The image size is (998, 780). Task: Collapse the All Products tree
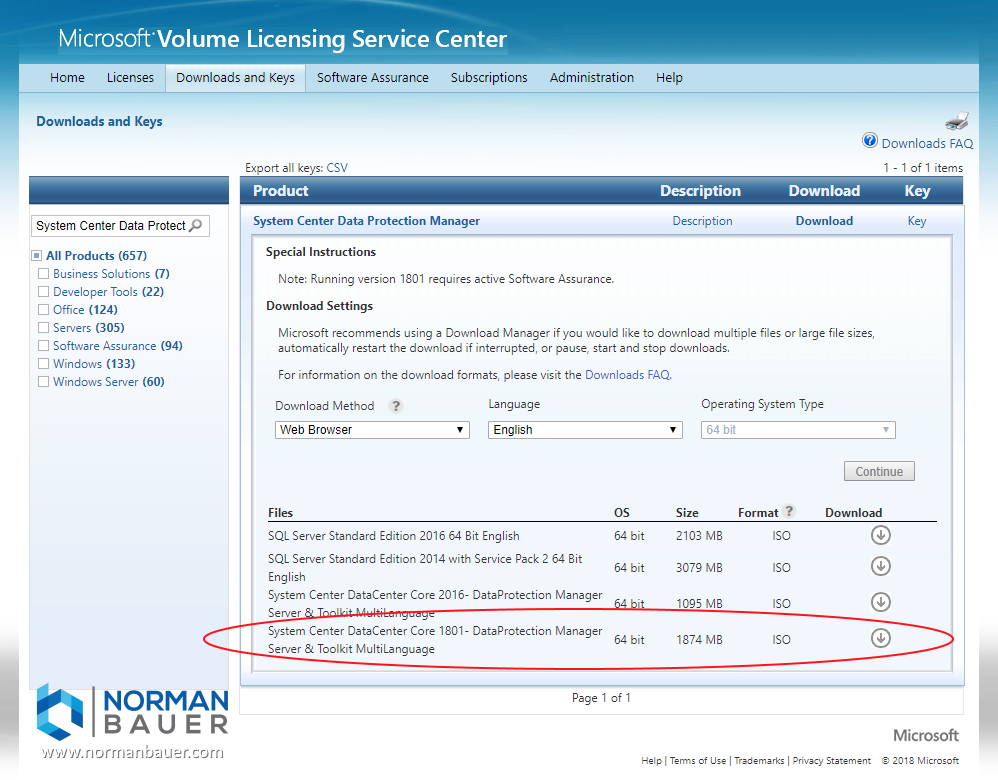pos(37,256)
